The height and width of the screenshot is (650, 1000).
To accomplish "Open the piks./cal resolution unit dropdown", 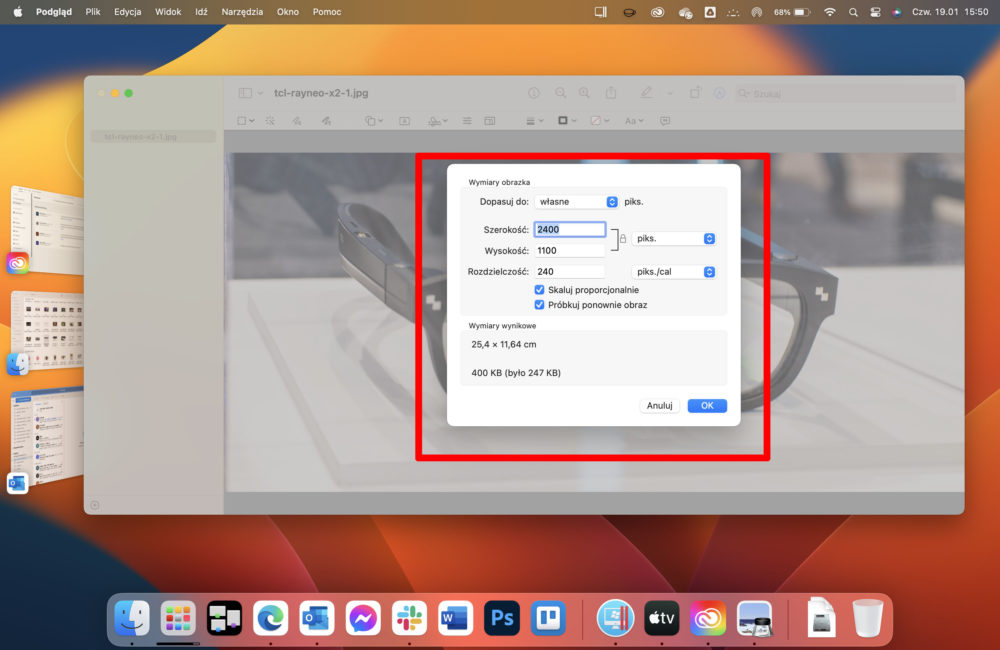I will pyautogui.click(x=673, y=272).
